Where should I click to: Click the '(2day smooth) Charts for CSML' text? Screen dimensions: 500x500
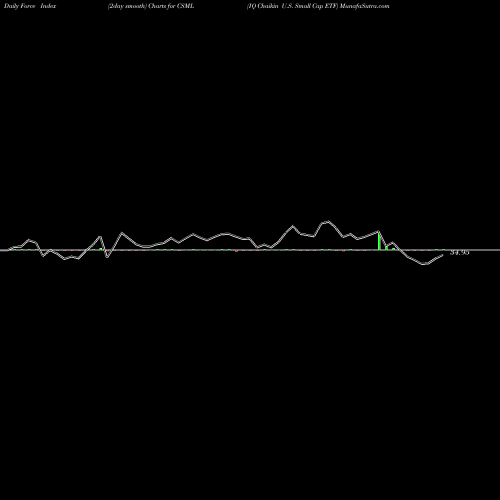click(151, 6)
